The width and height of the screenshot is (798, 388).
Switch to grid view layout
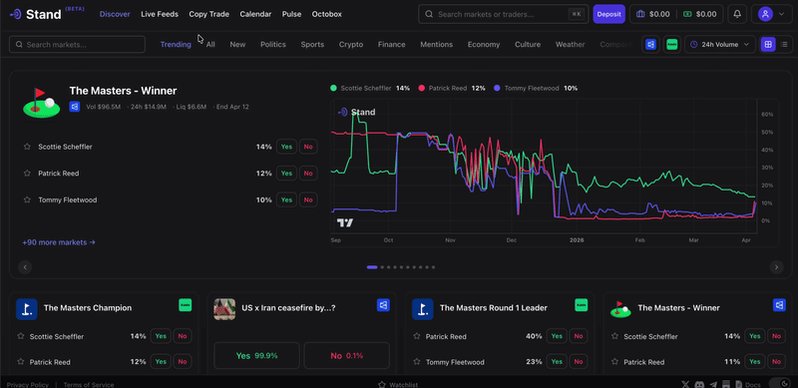[768, 45]
